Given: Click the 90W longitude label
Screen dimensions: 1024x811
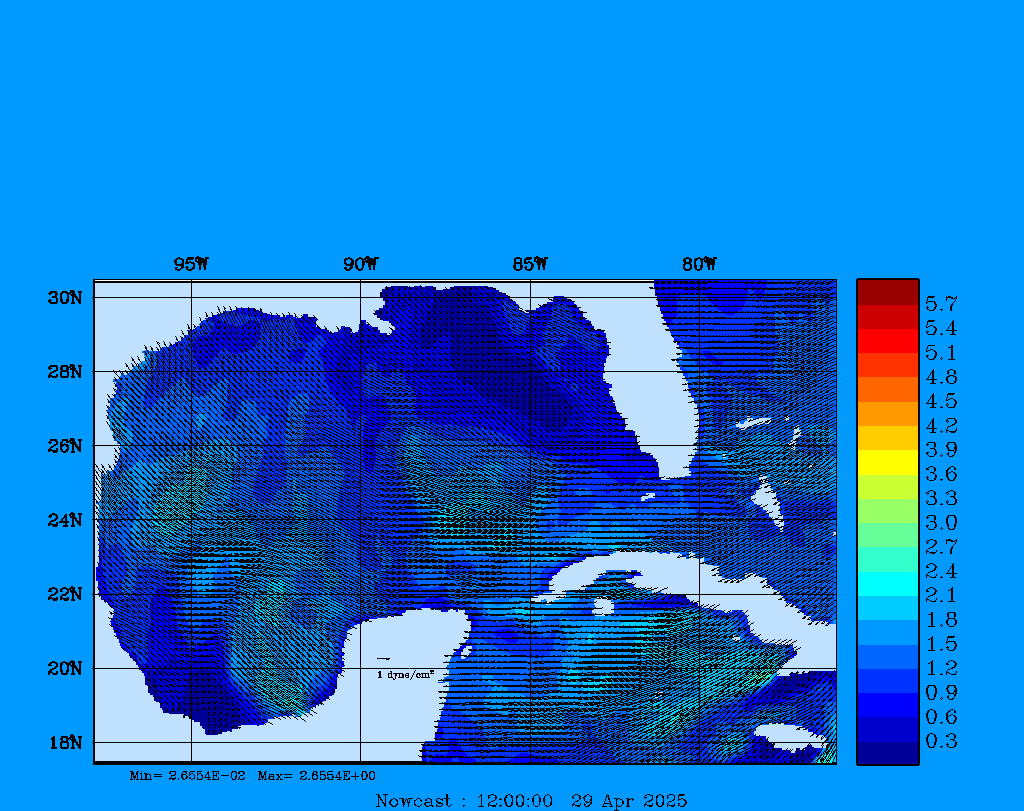Looking at the screenshot, I should (x=360, y=264).
